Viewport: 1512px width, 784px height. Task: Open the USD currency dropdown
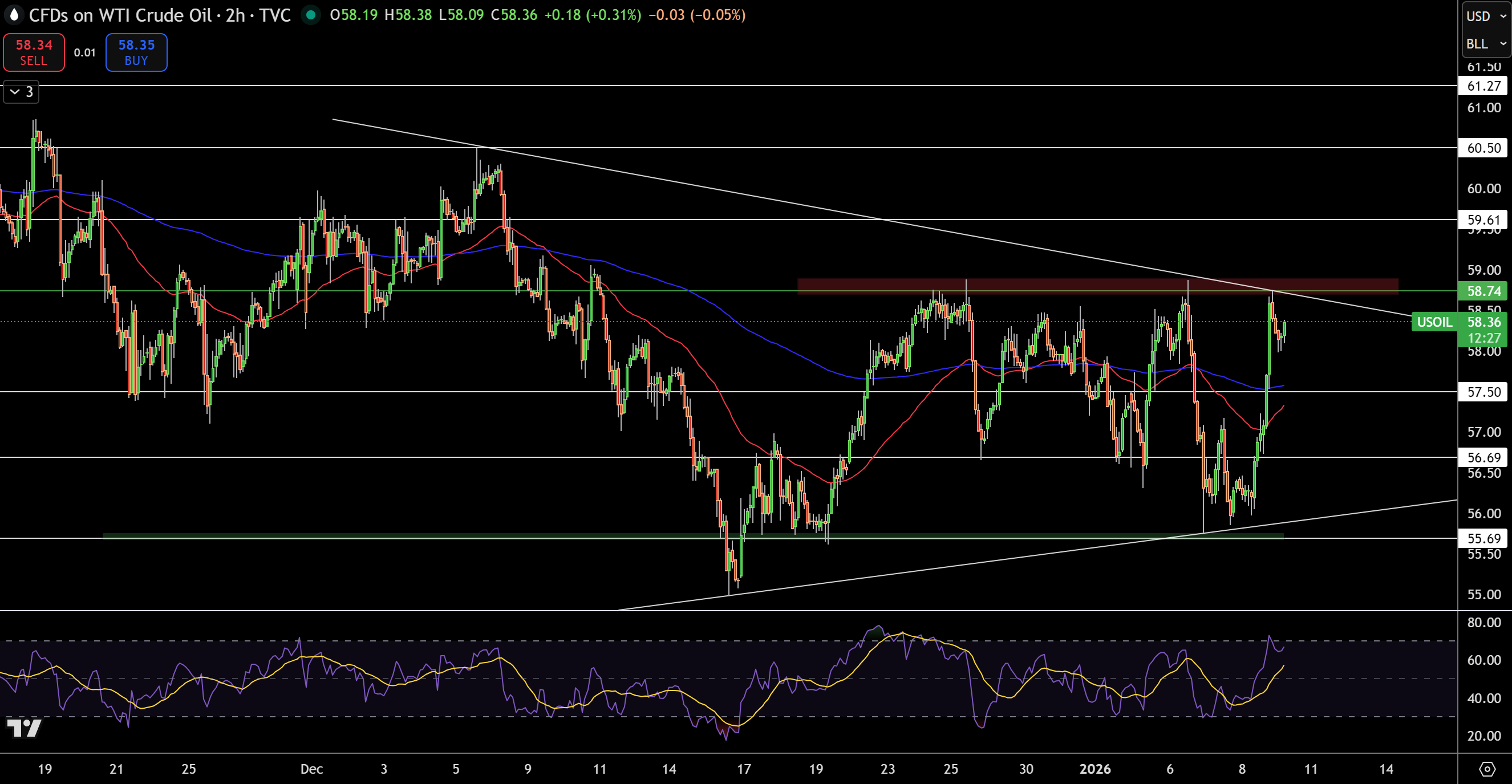[x=1486, y=16]
